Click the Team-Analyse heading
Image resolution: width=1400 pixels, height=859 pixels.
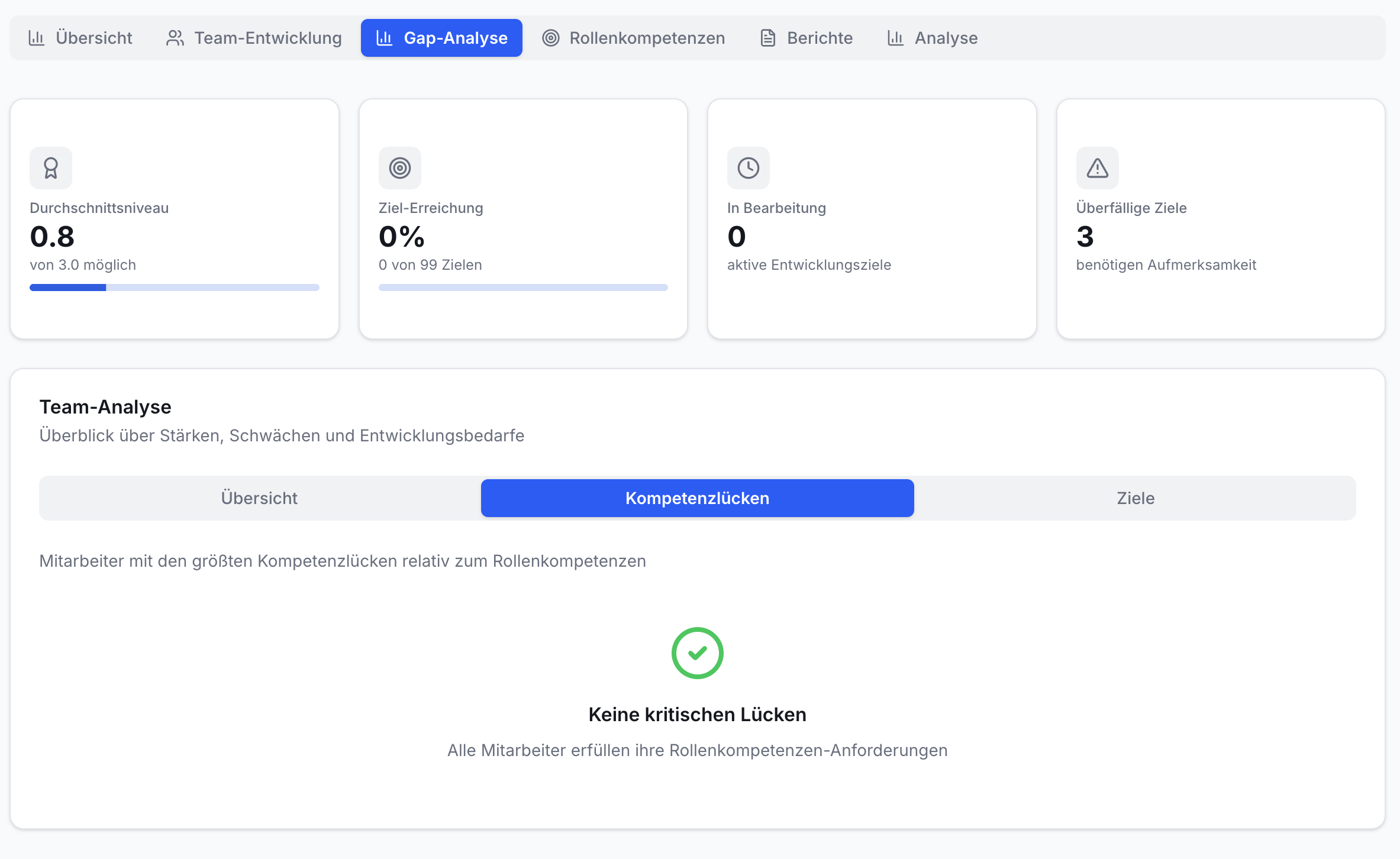click(105, 407)
